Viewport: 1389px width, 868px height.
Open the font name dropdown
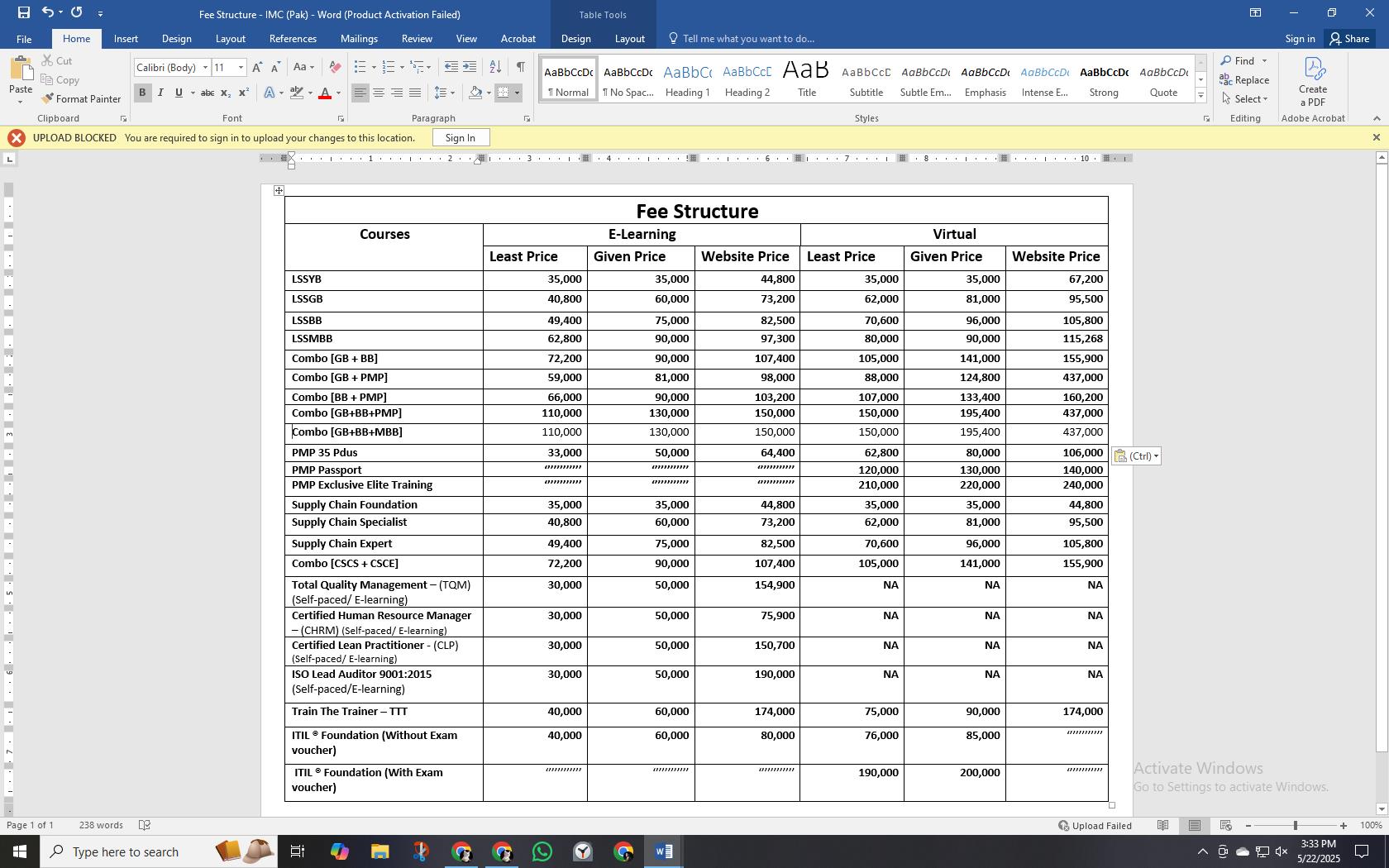tap(205, 67)
